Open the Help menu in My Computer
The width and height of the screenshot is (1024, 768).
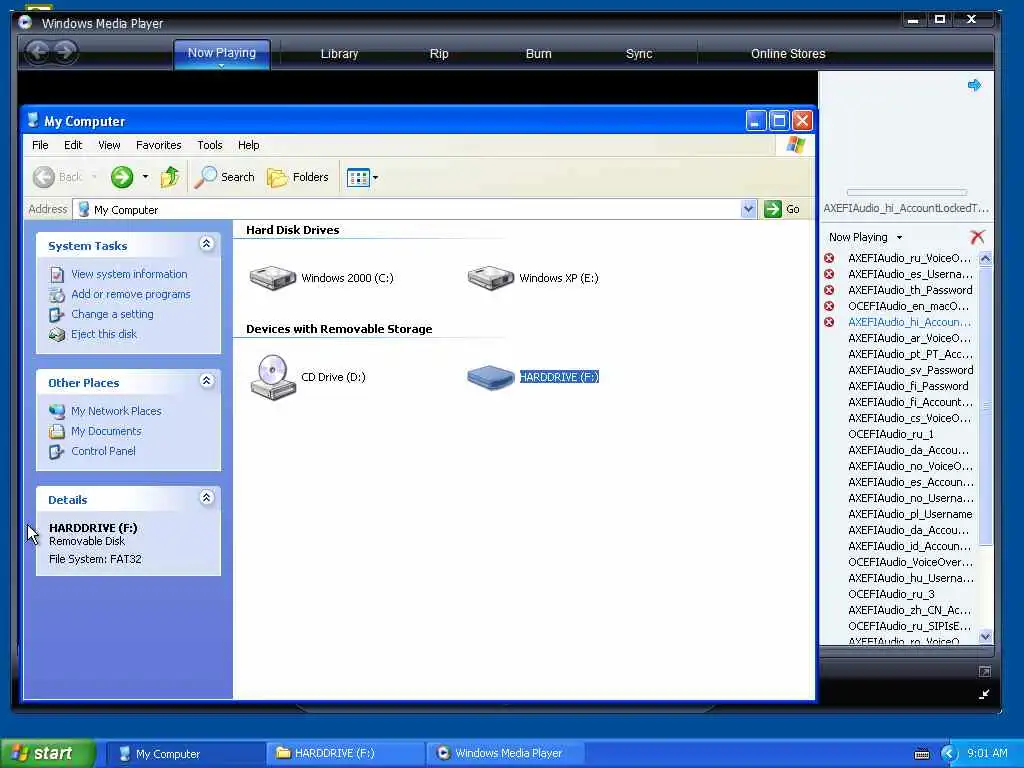(x=248, y=145)
